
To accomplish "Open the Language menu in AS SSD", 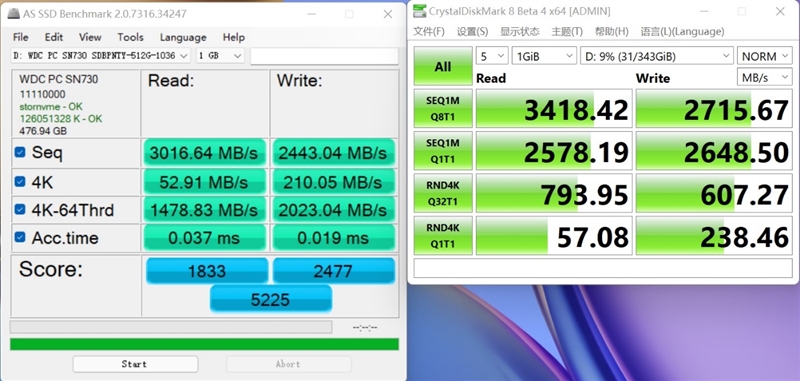I will pos(183,37).
